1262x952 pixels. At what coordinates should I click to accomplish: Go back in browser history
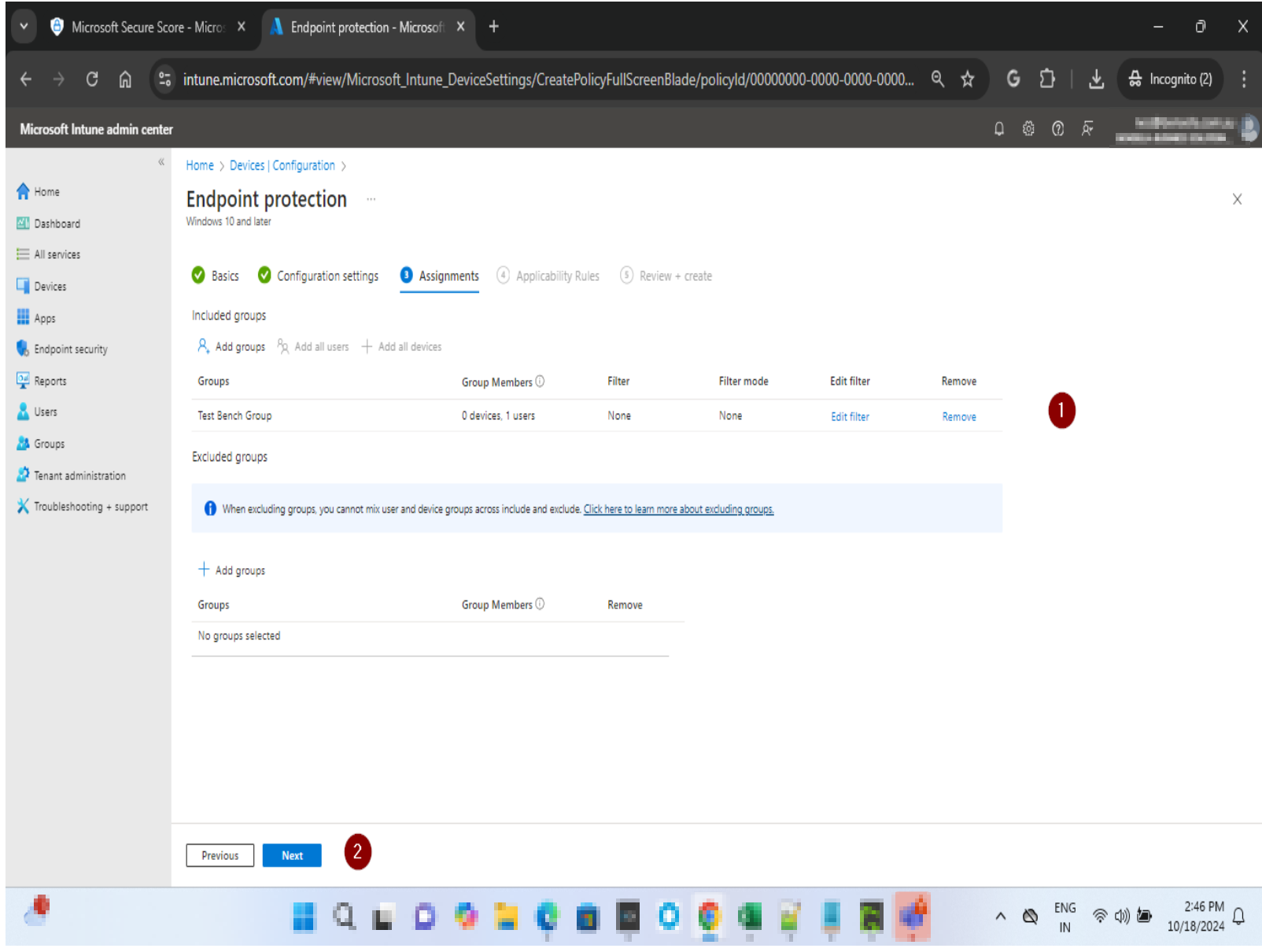(26, 79)
